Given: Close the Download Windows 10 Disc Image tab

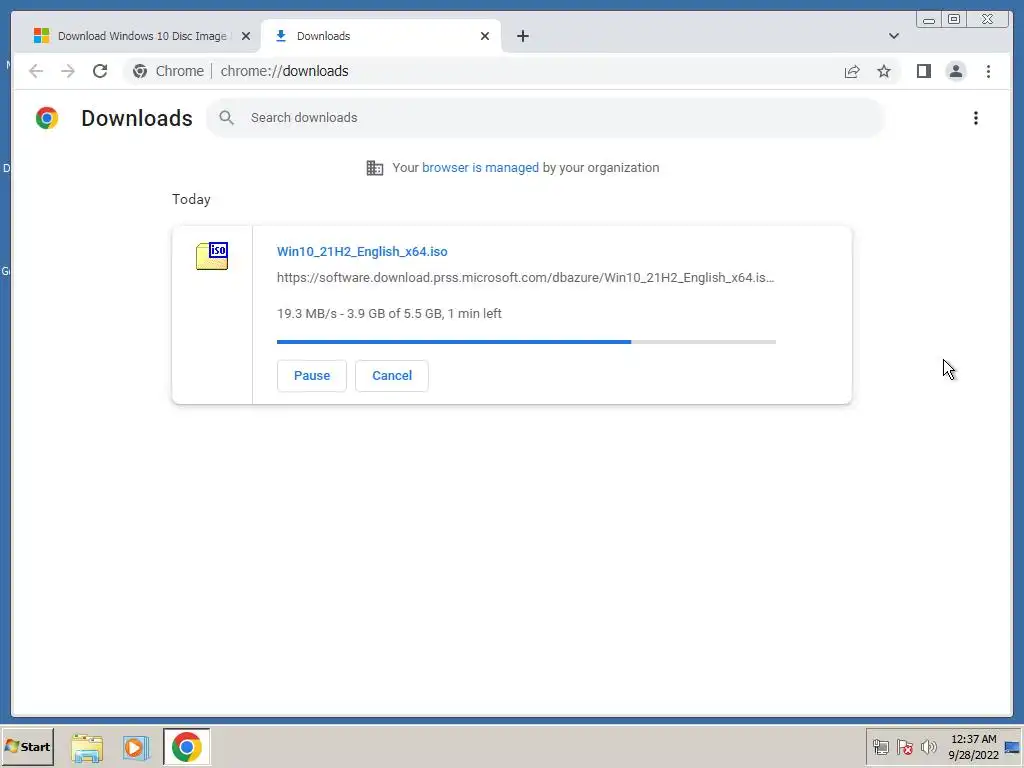Looking at the screenshot, I should (x=246, y=36).
